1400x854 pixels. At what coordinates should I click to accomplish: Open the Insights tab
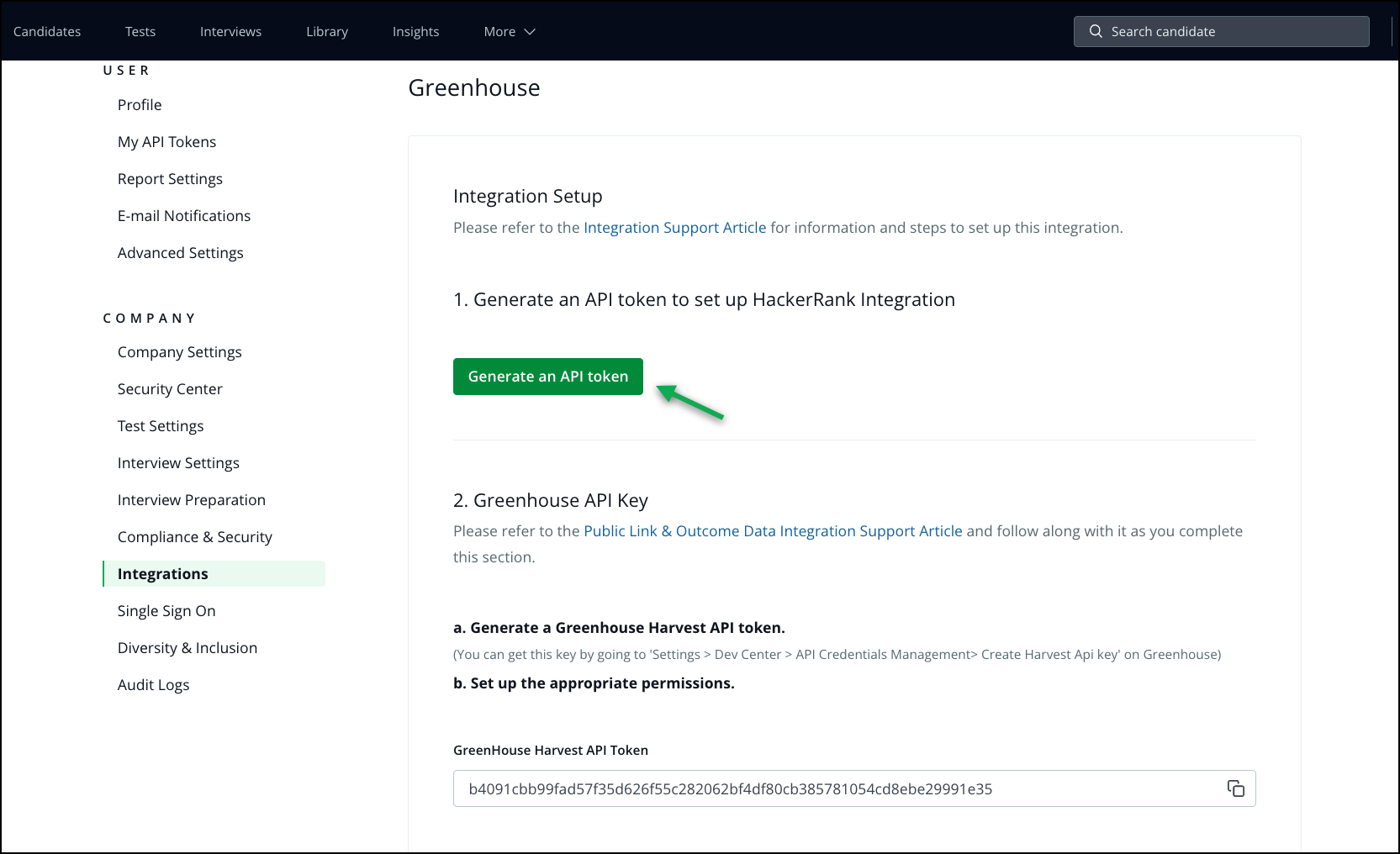coord(415,31)
